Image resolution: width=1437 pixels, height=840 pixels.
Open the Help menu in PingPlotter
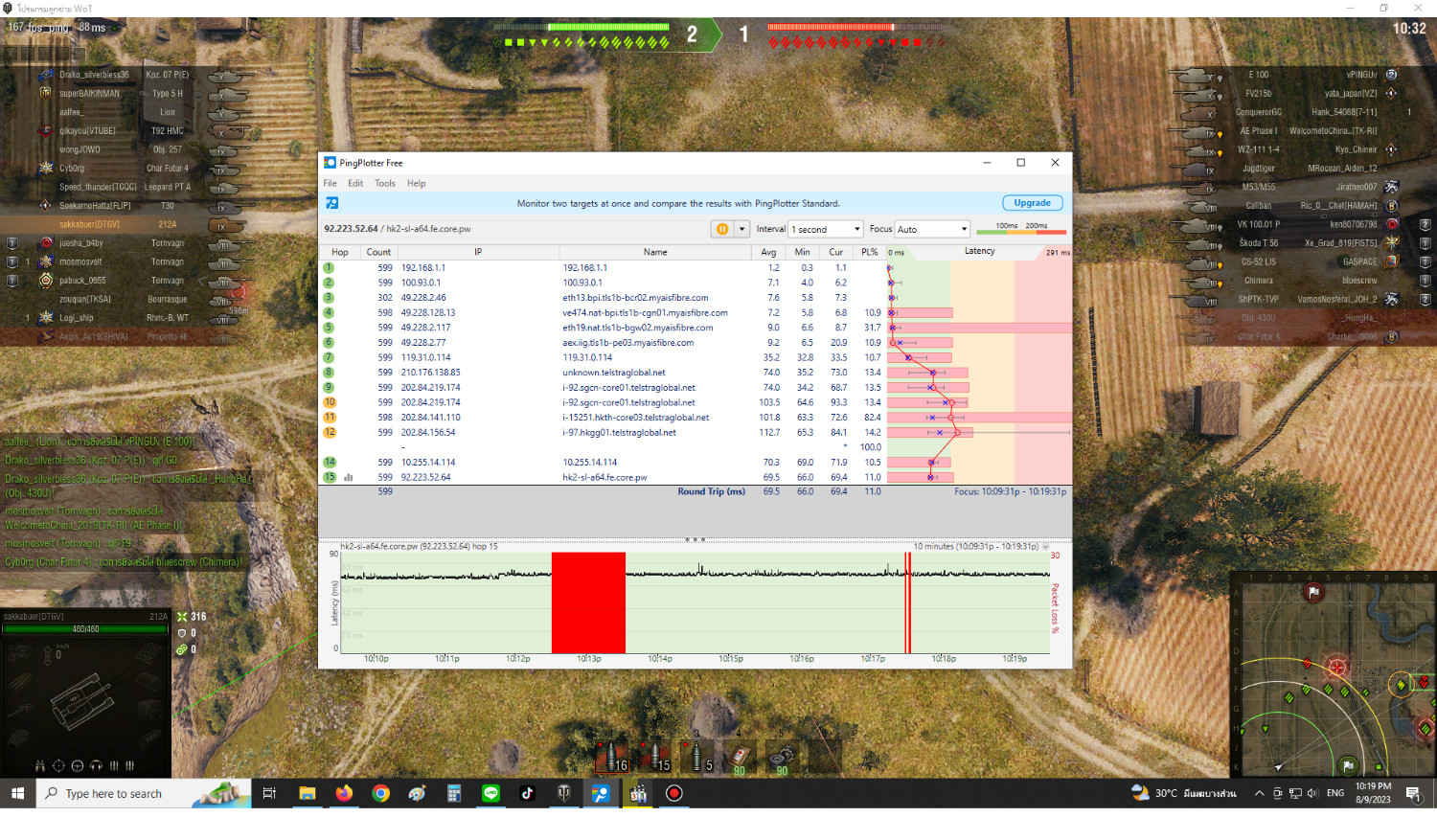(416, 183)
